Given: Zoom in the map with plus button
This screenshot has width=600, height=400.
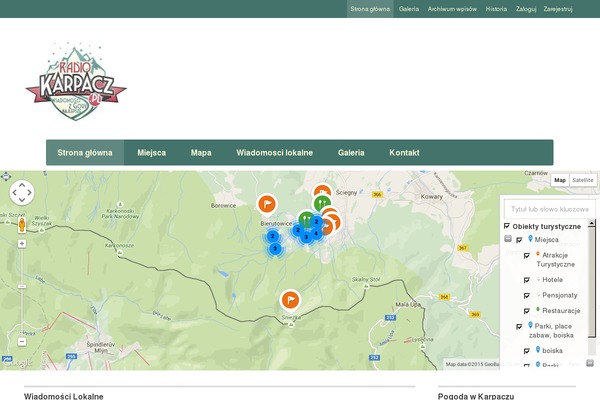Looking at the screenshot, I should pos(22,243).
